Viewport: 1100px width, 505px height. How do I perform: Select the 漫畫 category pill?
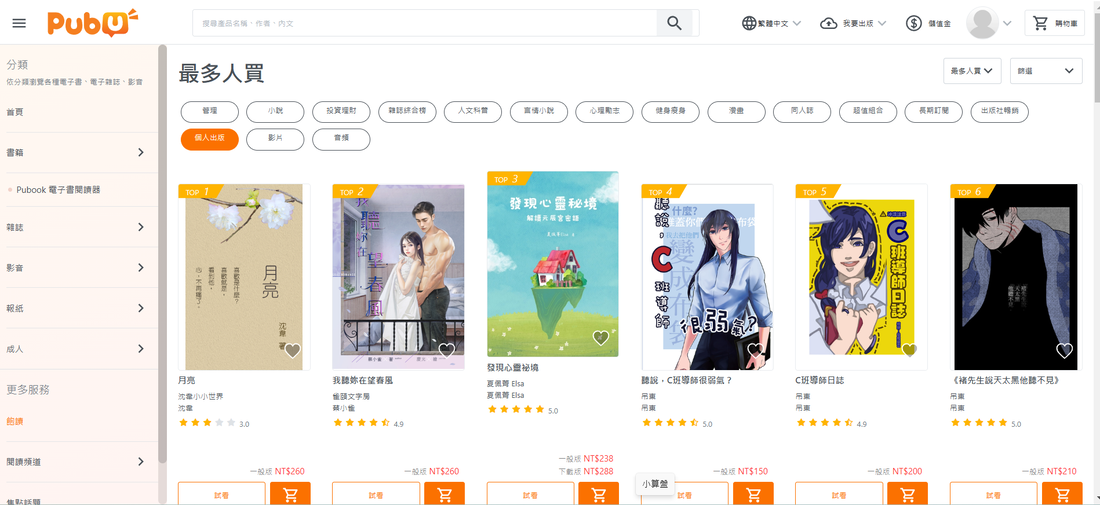tap(737, 112)
